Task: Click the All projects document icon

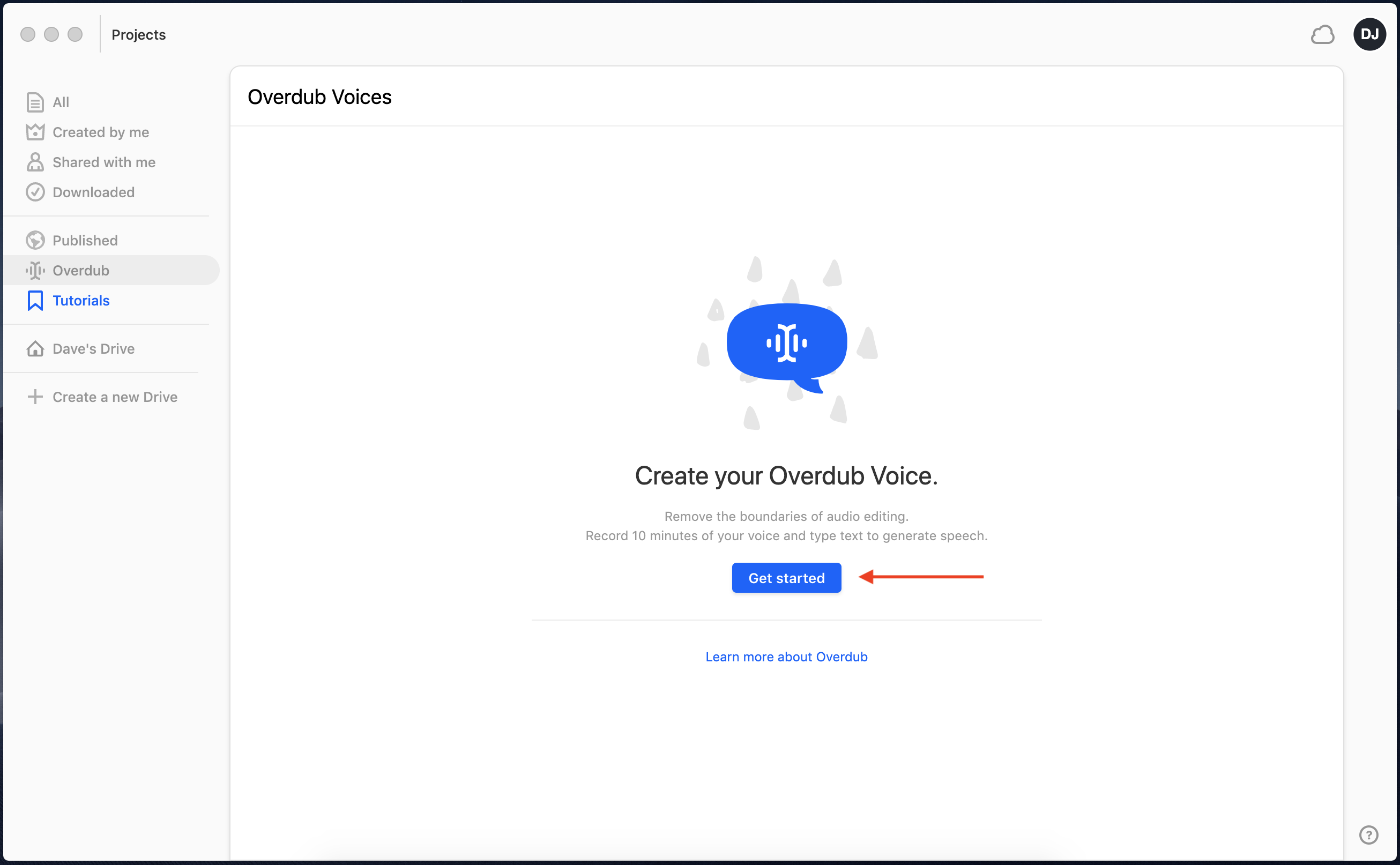Action: [x=35, y=102]
